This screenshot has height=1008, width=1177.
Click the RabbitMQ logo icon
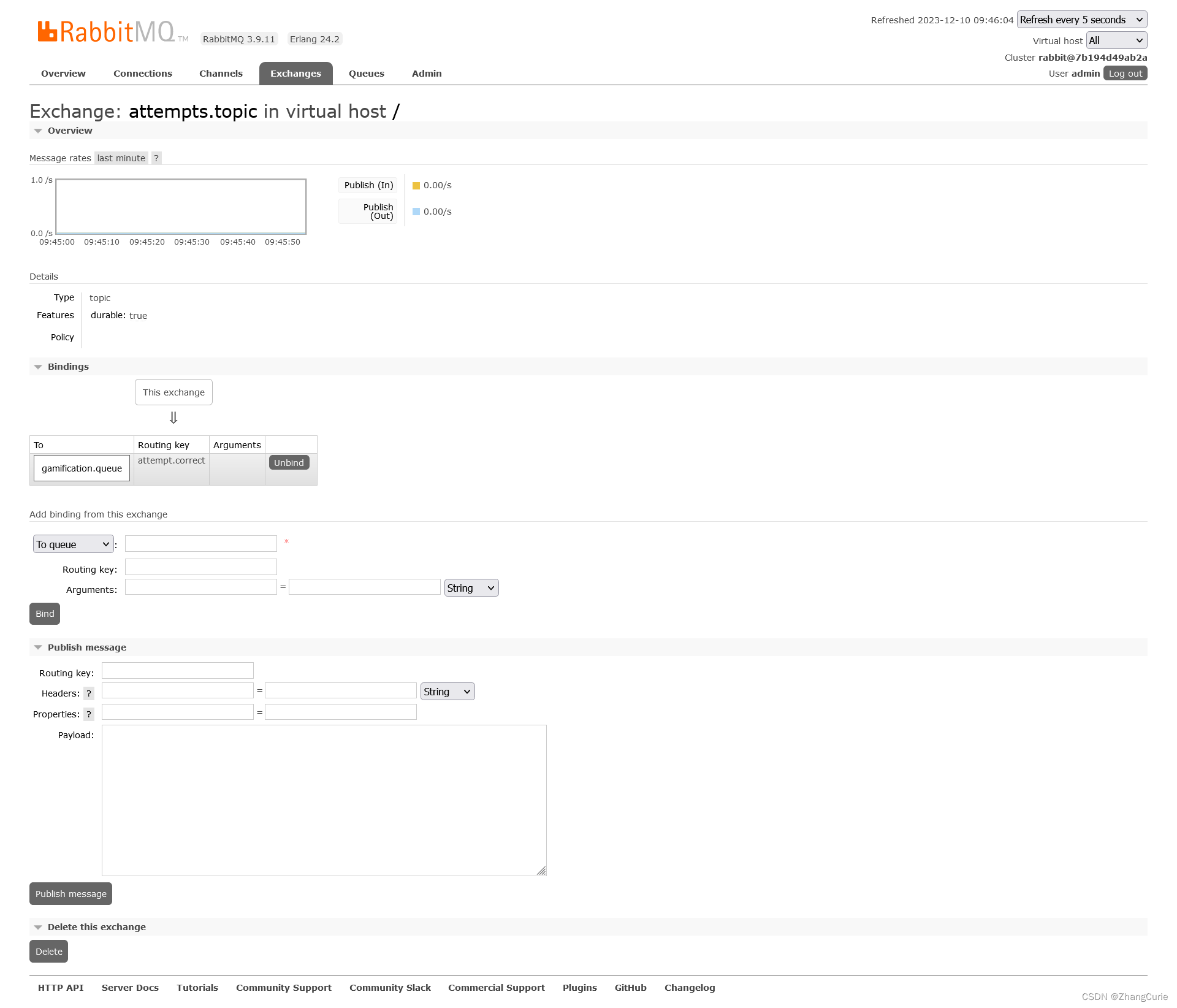47,30
